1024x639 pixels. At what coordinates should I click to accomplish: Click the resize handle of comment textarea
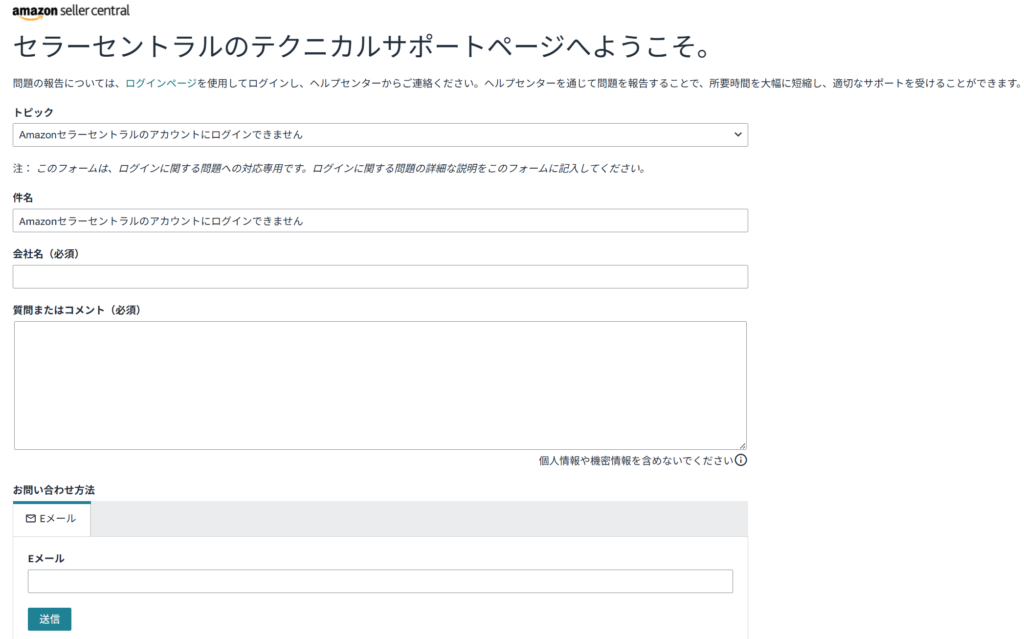coord(742,446)
